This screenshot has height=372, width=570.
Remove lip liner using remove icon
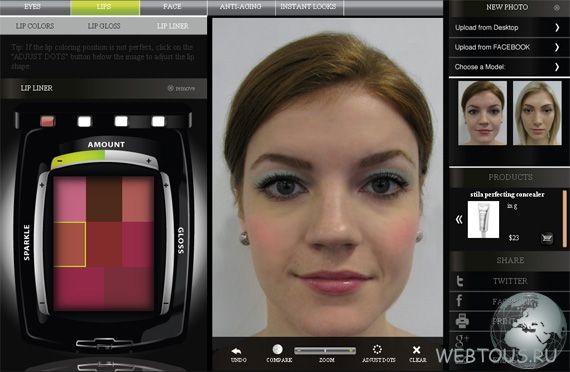click(x=170, y=88)
